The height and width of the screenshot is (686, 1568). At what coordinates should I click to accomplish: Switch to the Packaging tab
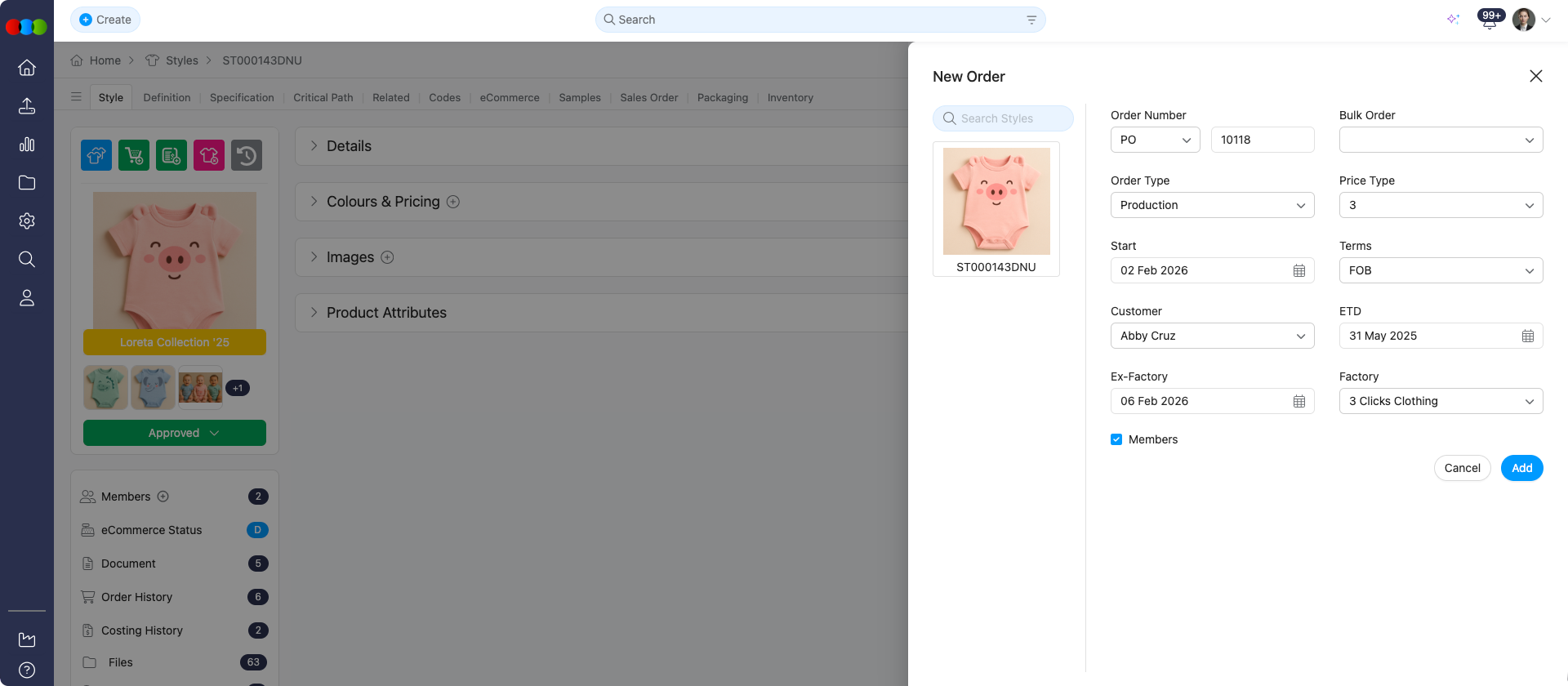(723, 97)
